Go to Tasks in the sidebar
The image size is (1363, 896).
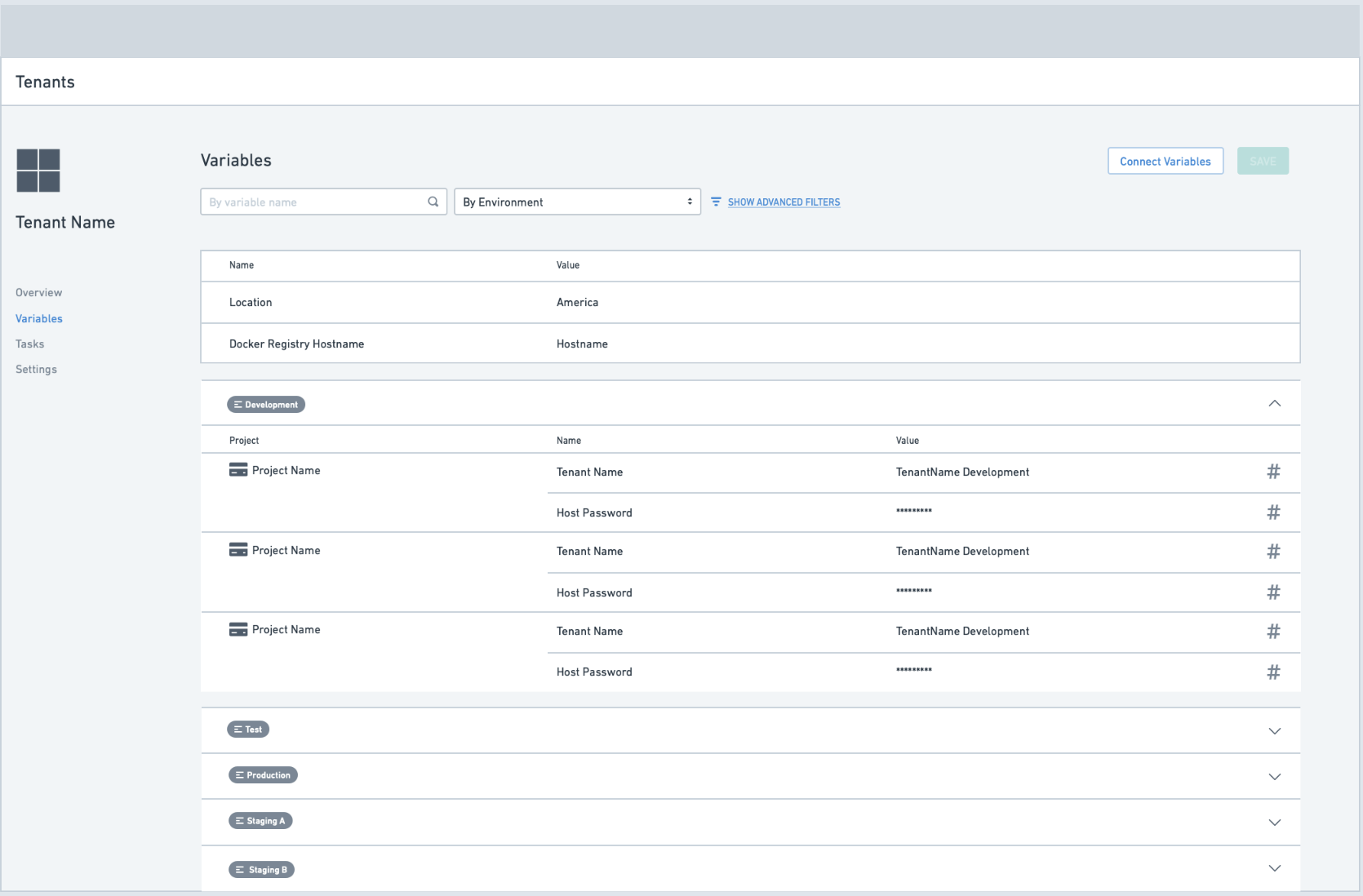pos(30,344)
